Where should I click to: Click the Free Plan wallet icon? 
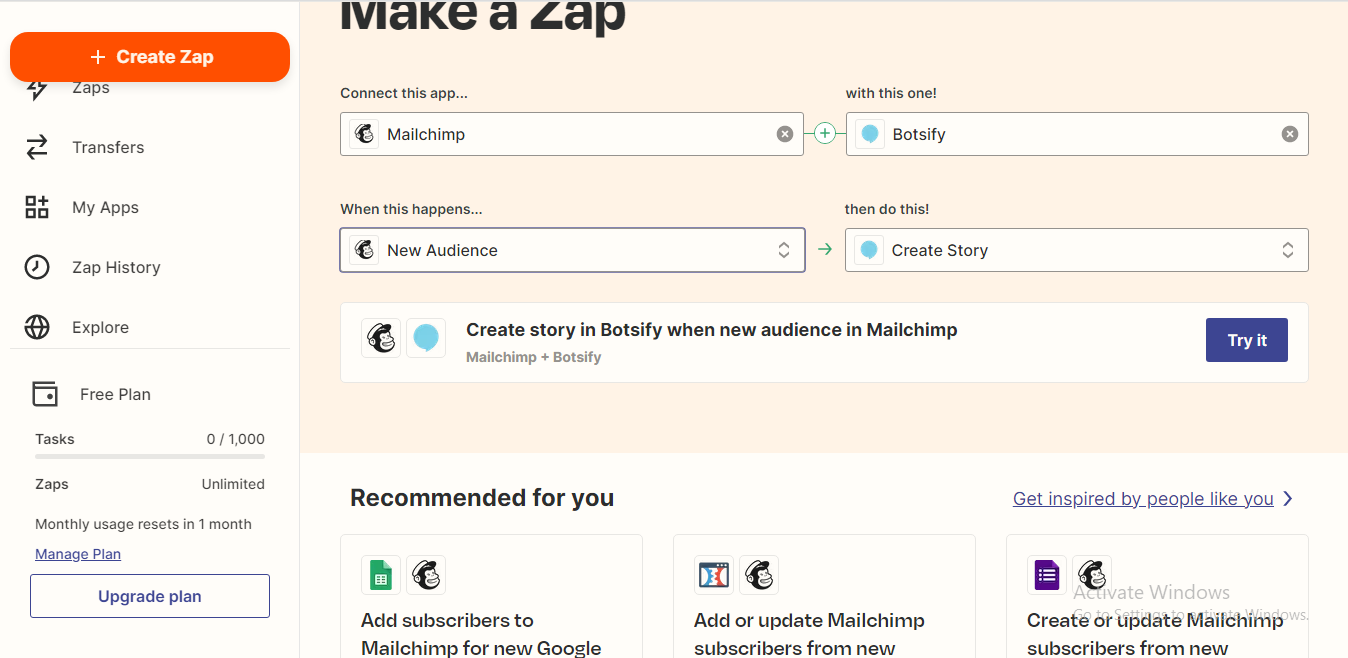tap(45, 394)
